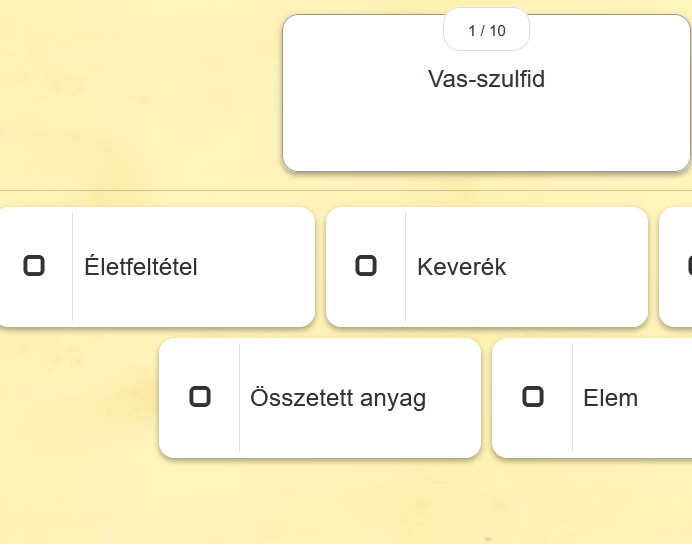Image resolution: width=692 pixels, height=545 pixels.
Task: Click the 1 / 10 question counter
Action: tap(486, 30)
